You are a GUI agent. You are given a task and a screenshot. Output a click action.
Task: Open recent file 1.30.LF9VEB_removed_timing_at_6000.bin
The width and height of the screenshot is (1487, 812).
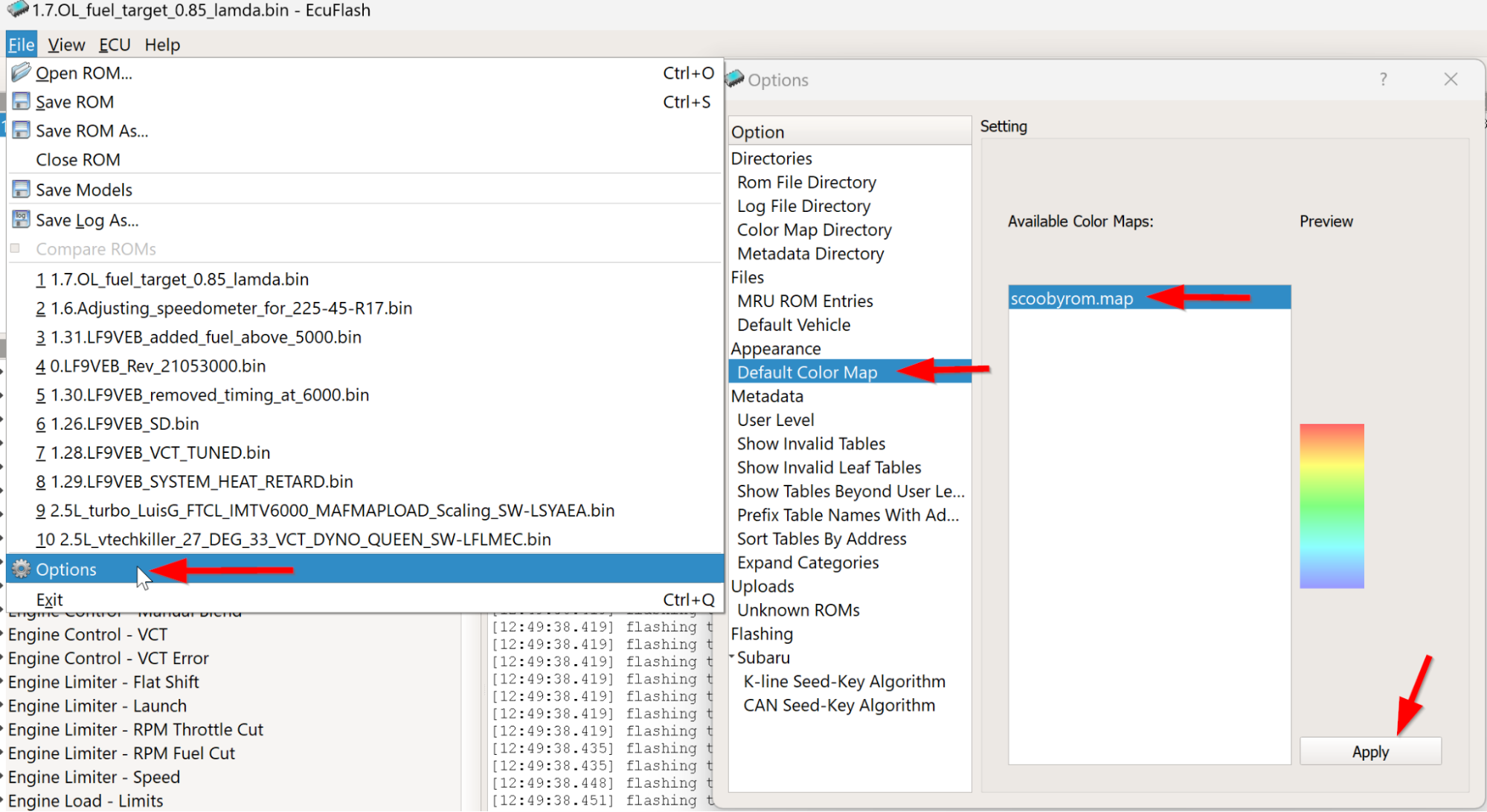click(x=364, y=395)
